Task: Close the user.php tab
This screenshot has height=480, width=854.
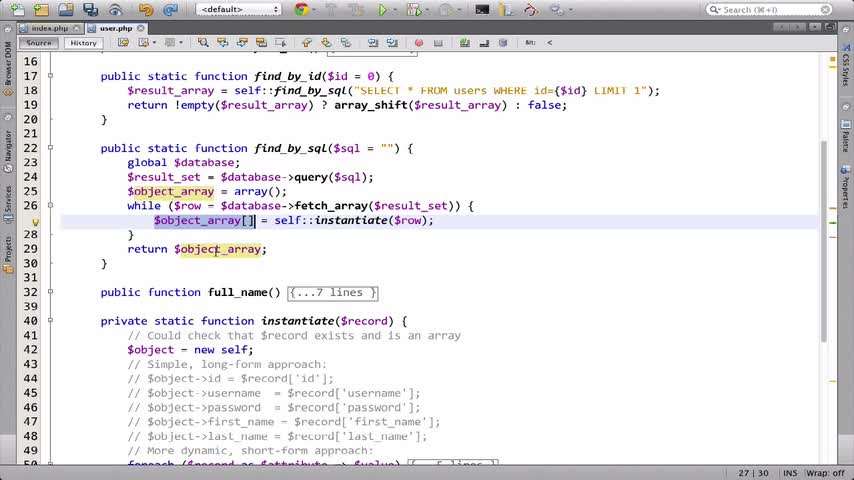Action: 141,28
